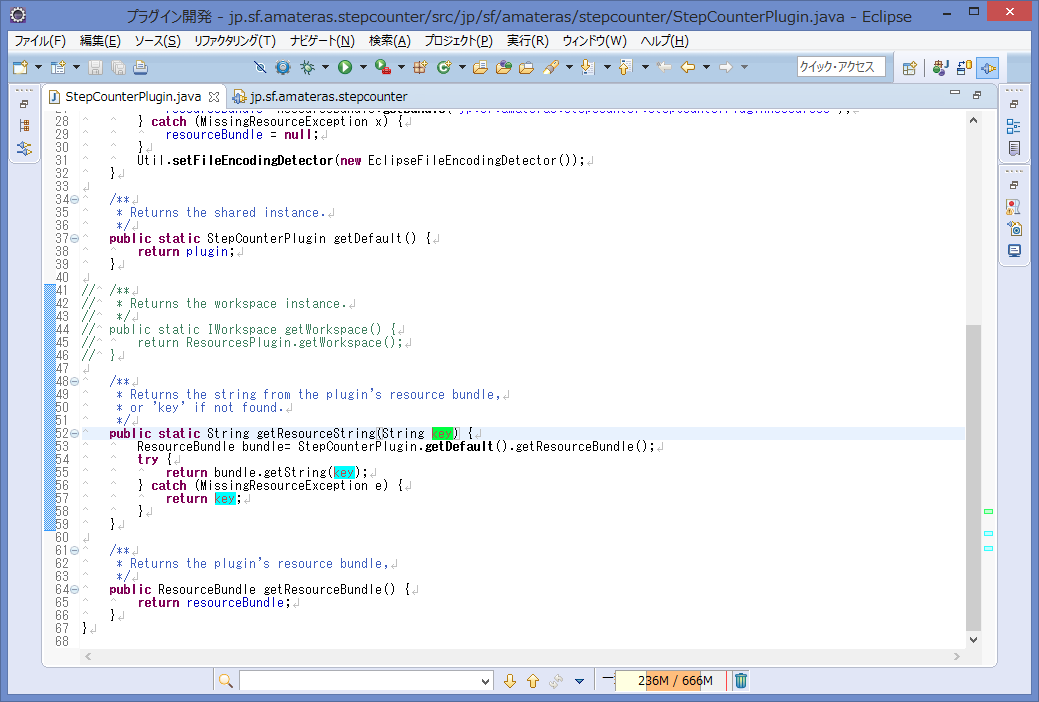This screenshot has width=1039, height=702.
Task: Run the application with the green Run icon
Action: [x=345, y=67]
